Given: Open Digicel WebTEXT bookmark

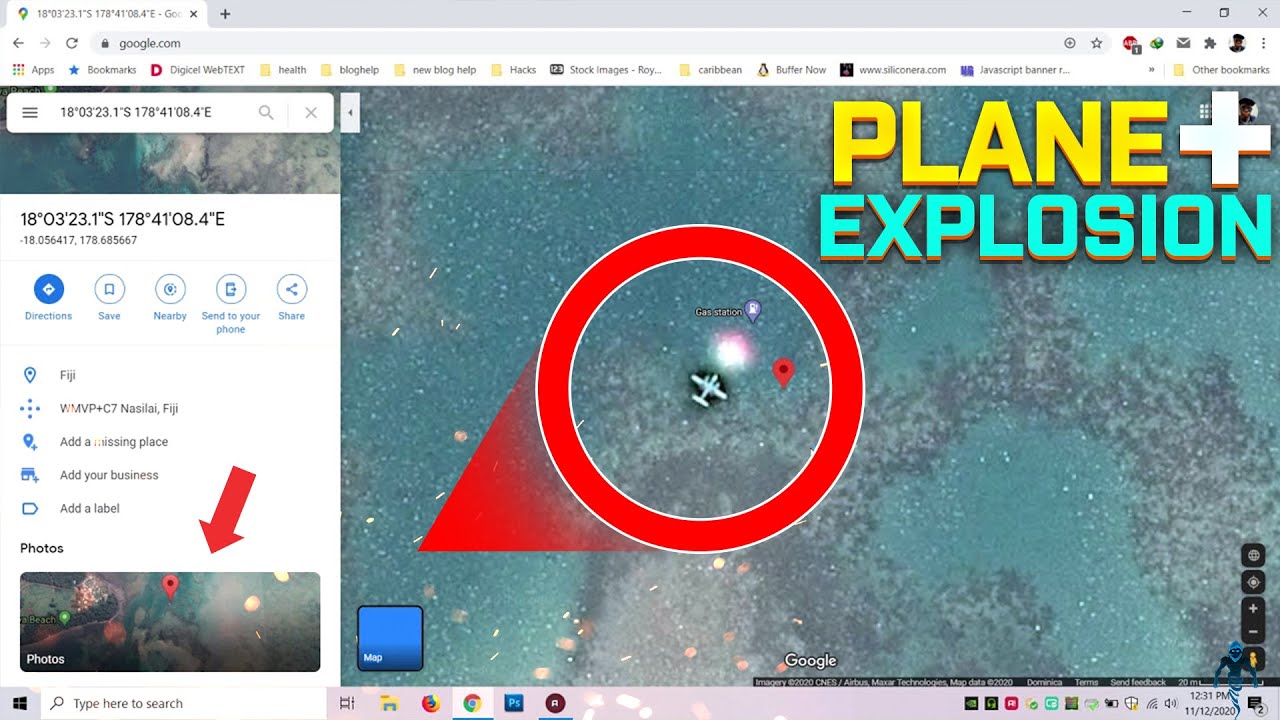Looking at the screenshot, I should (x=197, y=70).
